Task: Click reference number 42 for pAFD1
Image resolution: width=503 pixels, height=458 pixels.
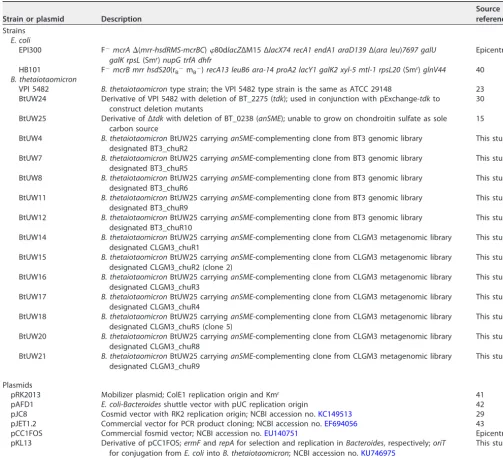Action: [480, 404]
